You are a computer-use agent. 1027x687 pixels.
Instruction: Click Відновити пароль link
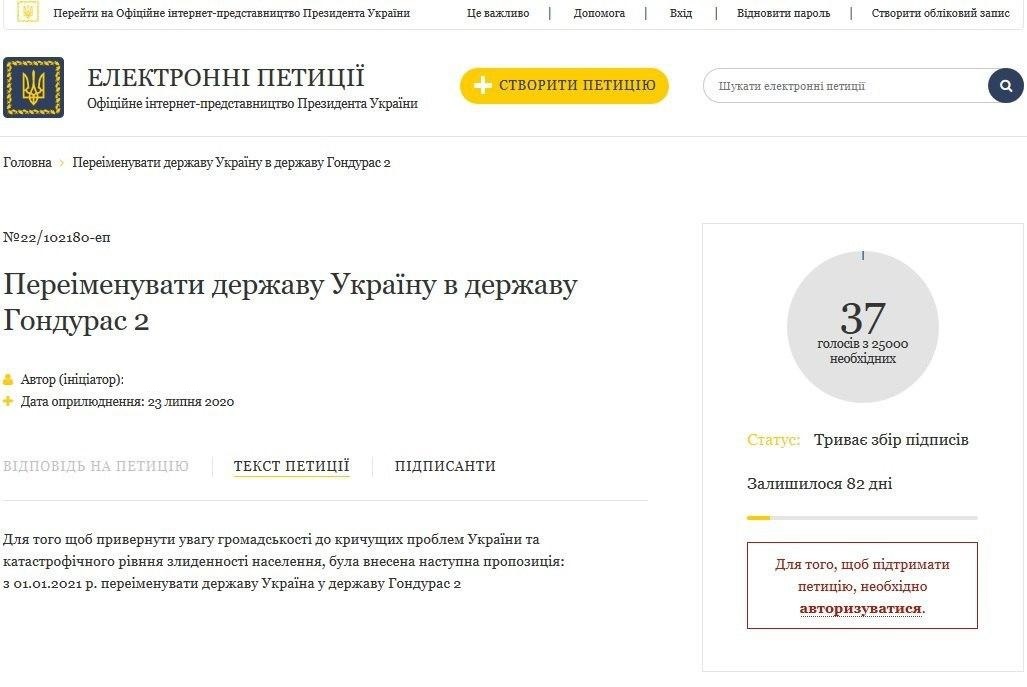[x=783, y=13]
